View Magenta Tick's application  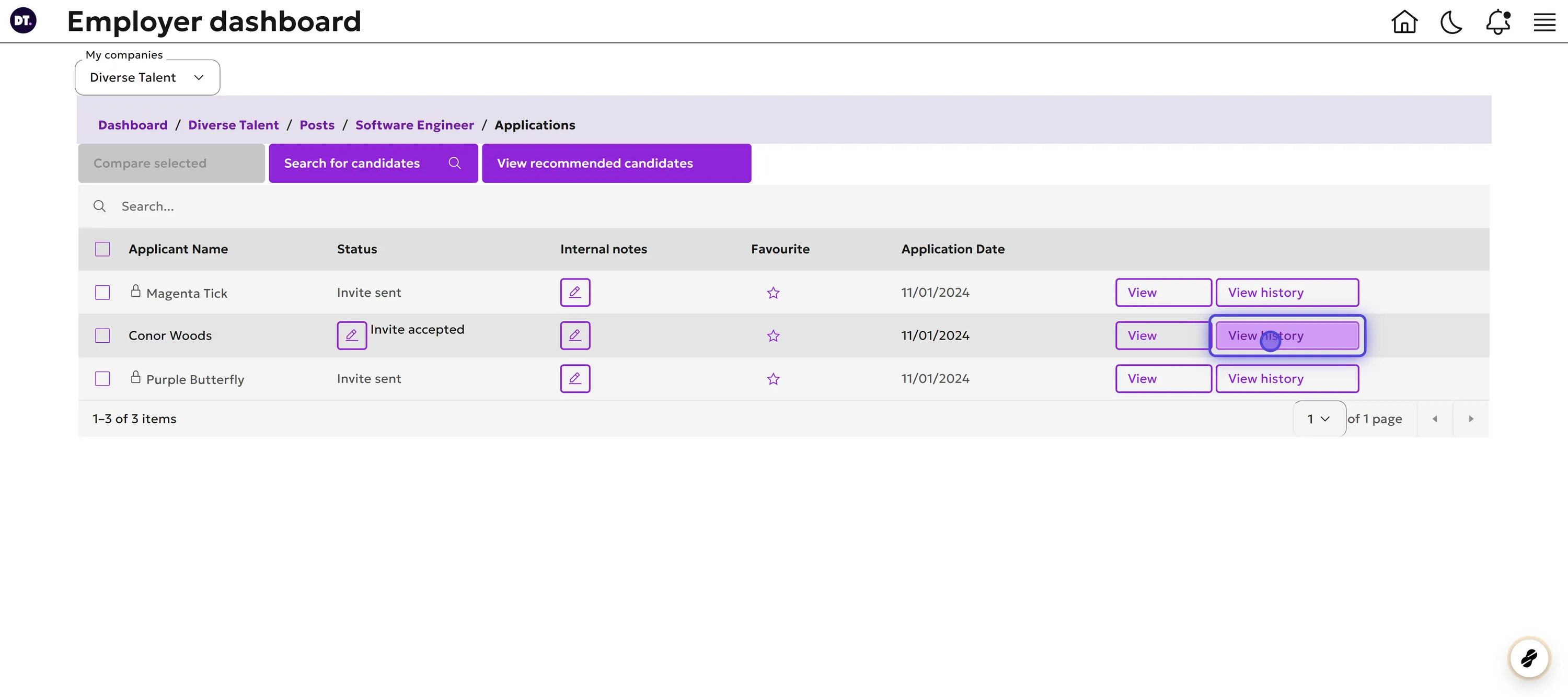click(x=1163, y=292)
